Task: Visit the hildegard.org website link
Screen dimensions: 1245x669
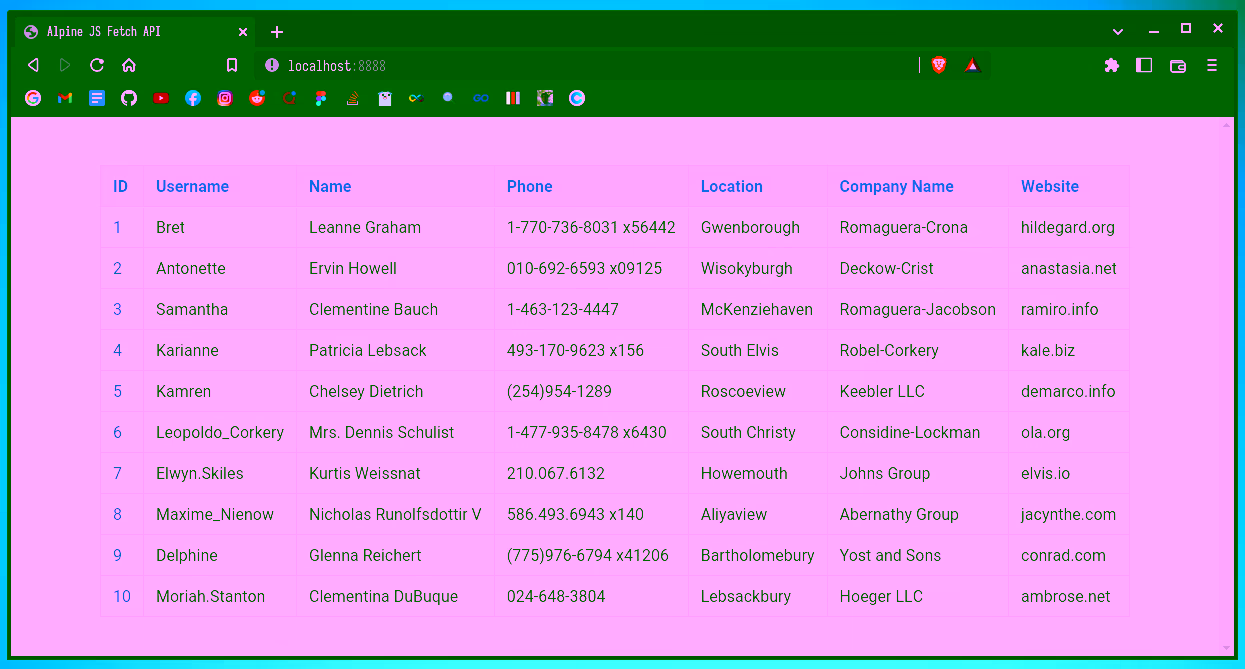Action: [1066, 227]
